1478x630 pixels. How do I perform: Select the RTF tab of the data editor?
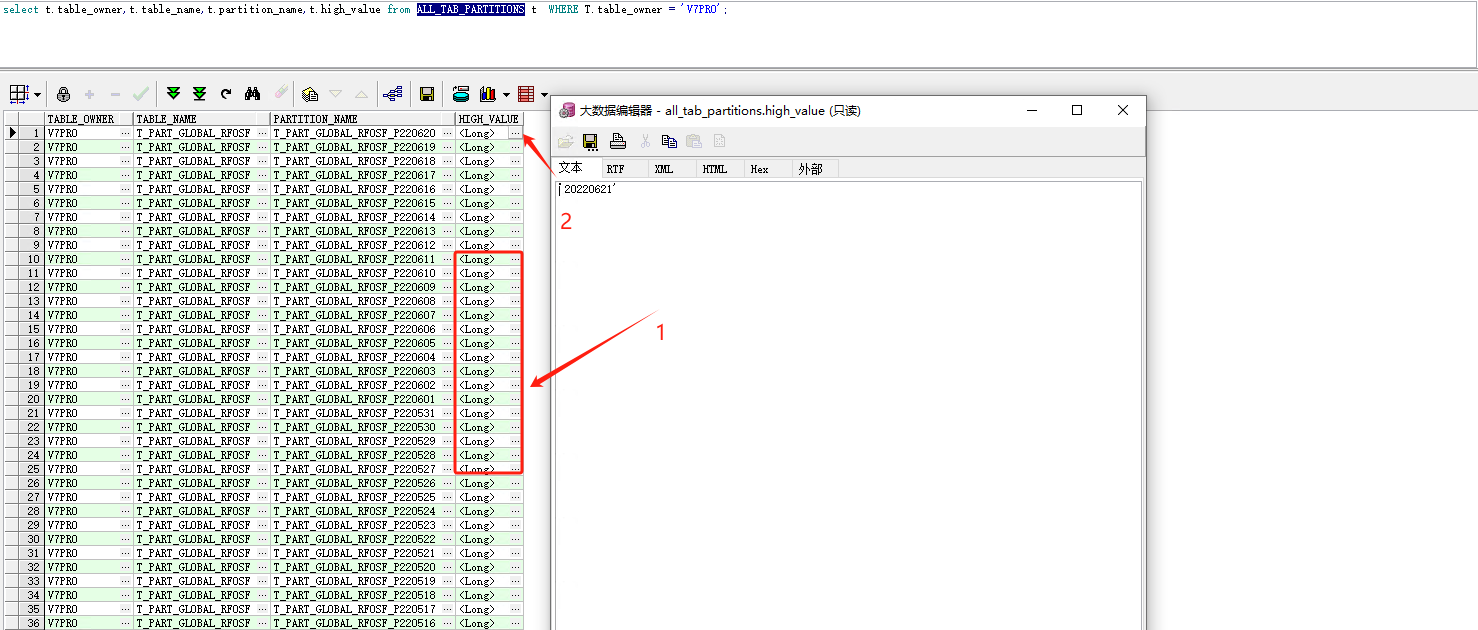(616, 168)
